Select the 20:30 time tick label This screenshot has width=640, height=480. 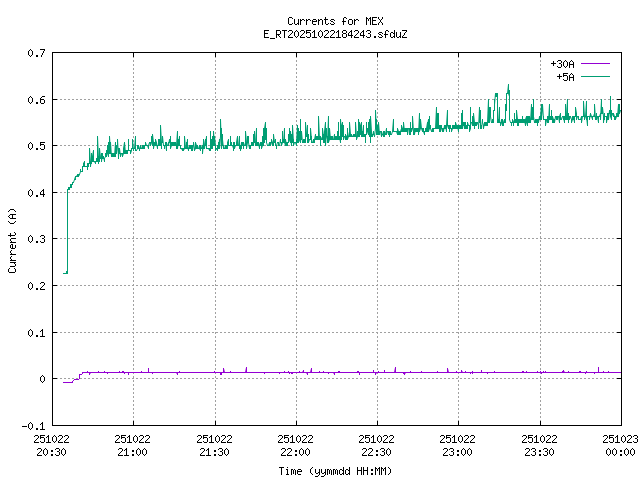pyautogui.click(x=51, y=452)
